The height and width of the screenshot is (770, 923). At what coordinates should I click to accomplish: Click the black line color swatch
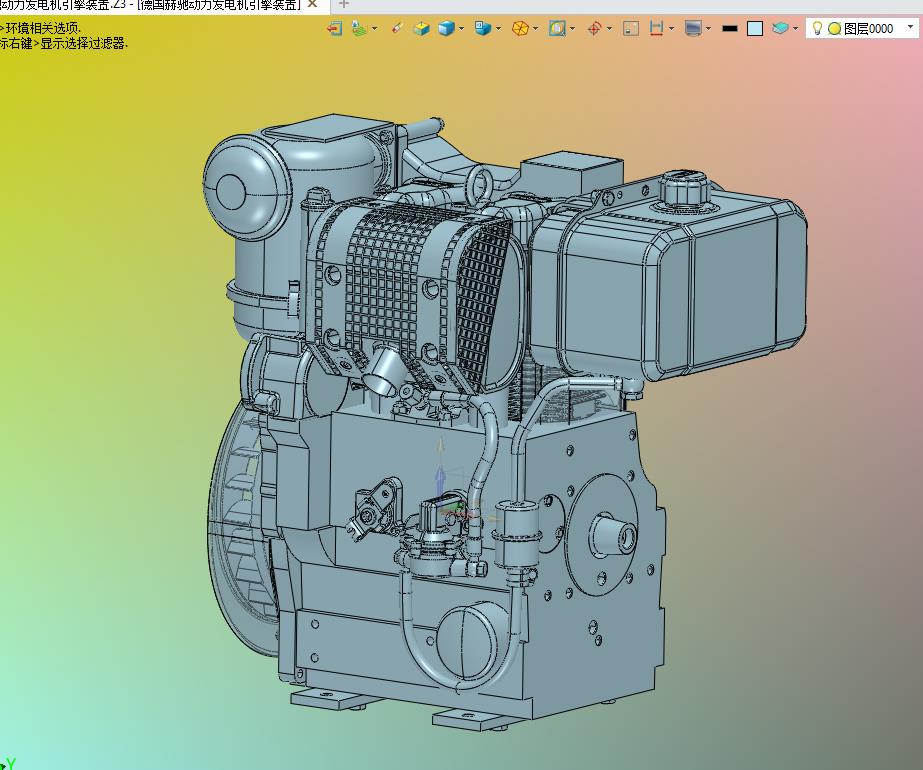pos(730,29)
